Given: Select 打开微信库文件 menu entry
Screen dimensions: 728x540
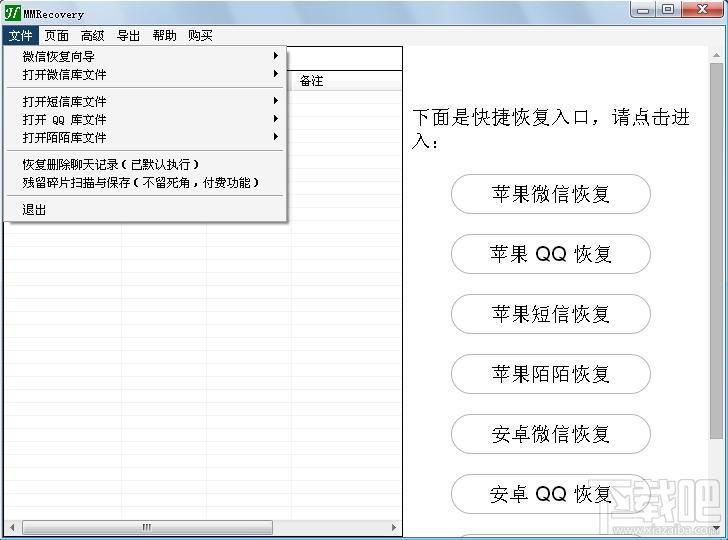Looking at the screenshot, I should [x=145, y=74].
